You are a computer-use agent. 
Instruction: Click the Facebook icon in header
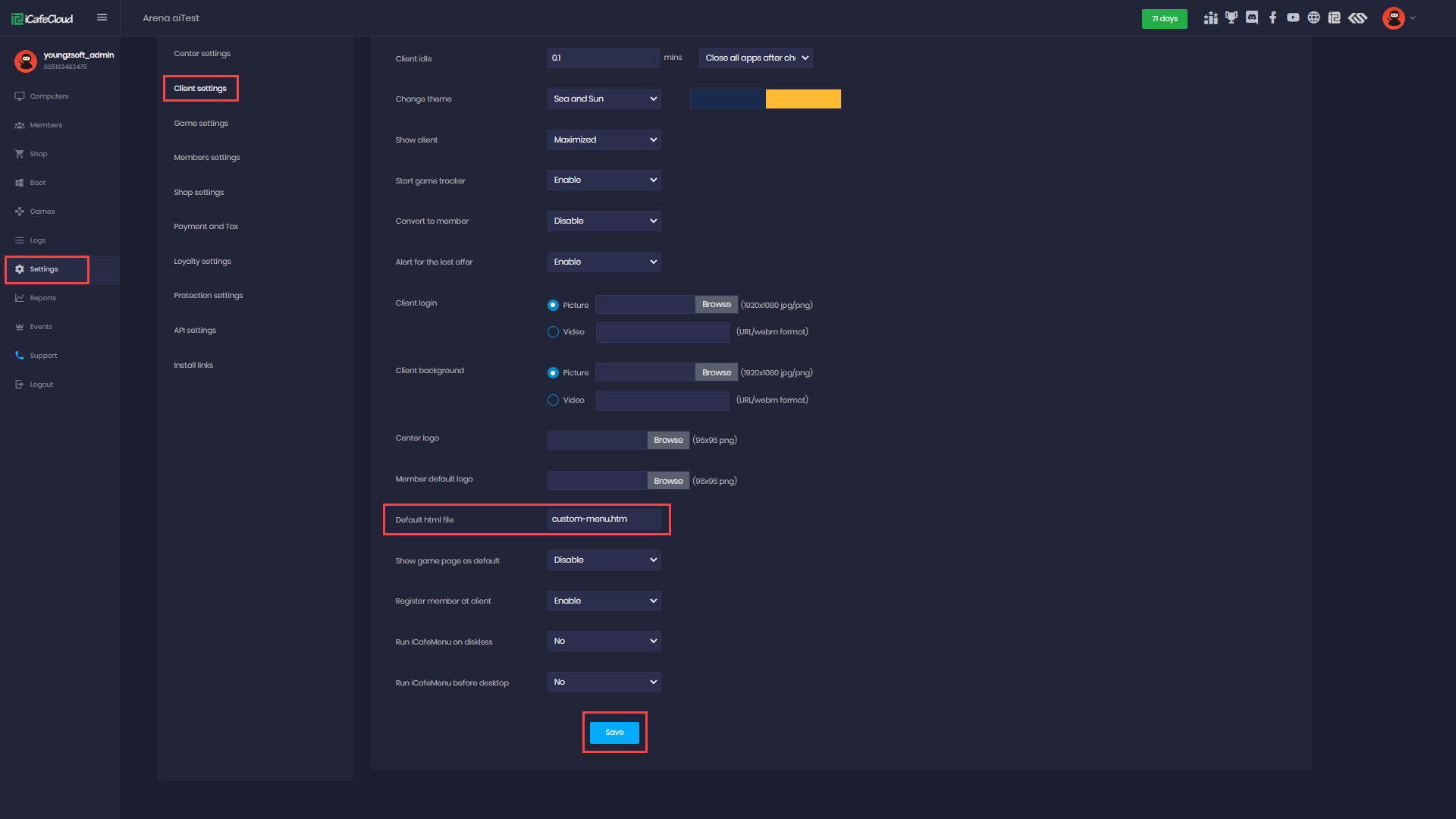tap(1272, 18)
